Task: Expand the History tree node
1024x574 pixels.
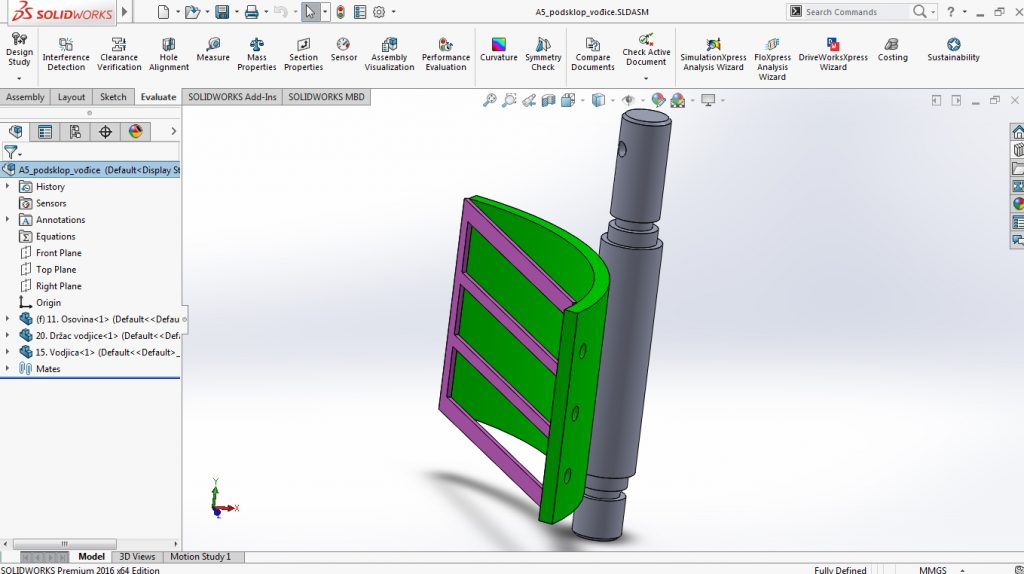Action: tap(8, 186)
